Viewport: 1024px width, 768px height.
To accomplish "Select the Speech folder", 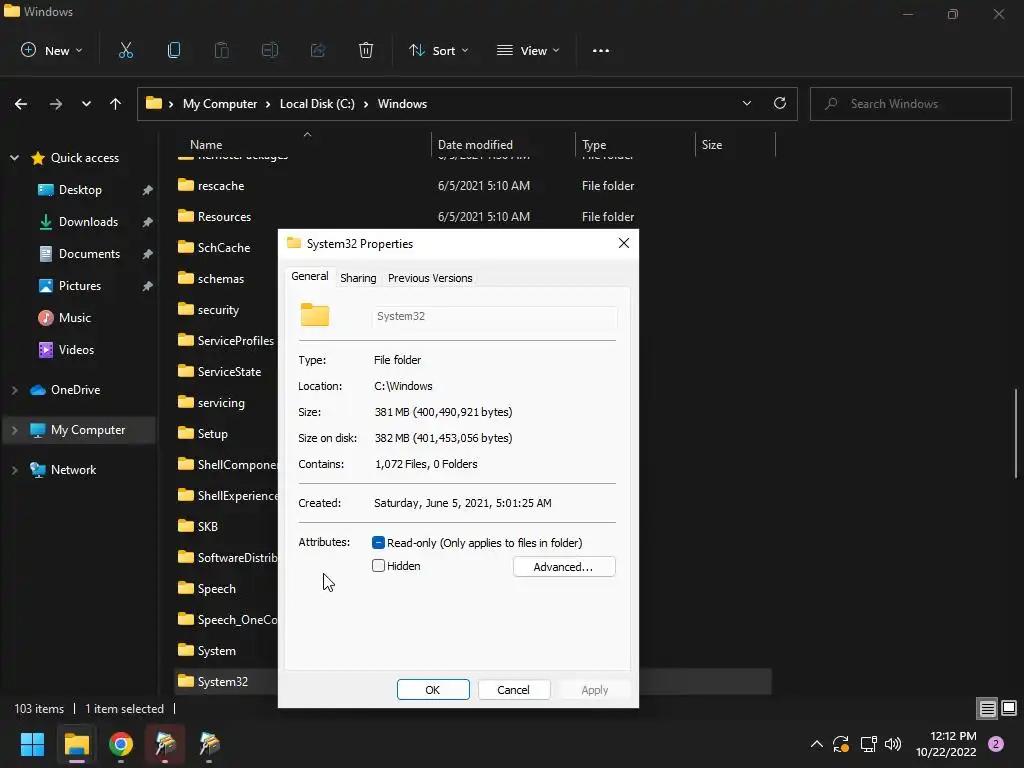I will click(x=216, y=589).
